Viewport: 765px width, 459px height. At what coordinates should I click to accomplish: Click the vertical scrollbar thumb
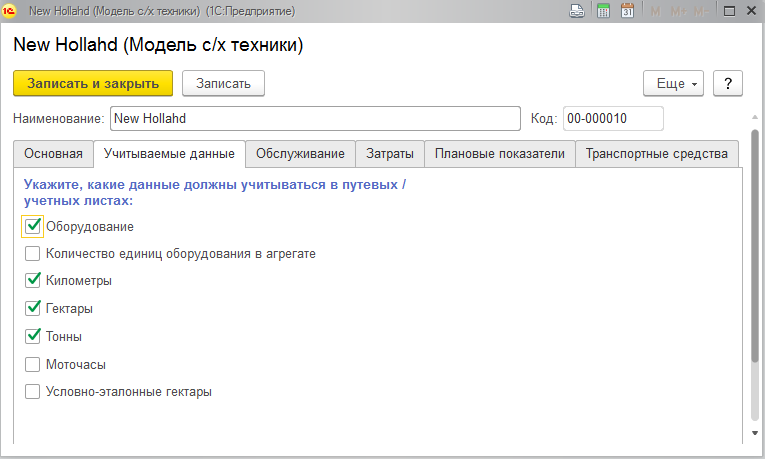pyautogui.click(x=755, y=246)
